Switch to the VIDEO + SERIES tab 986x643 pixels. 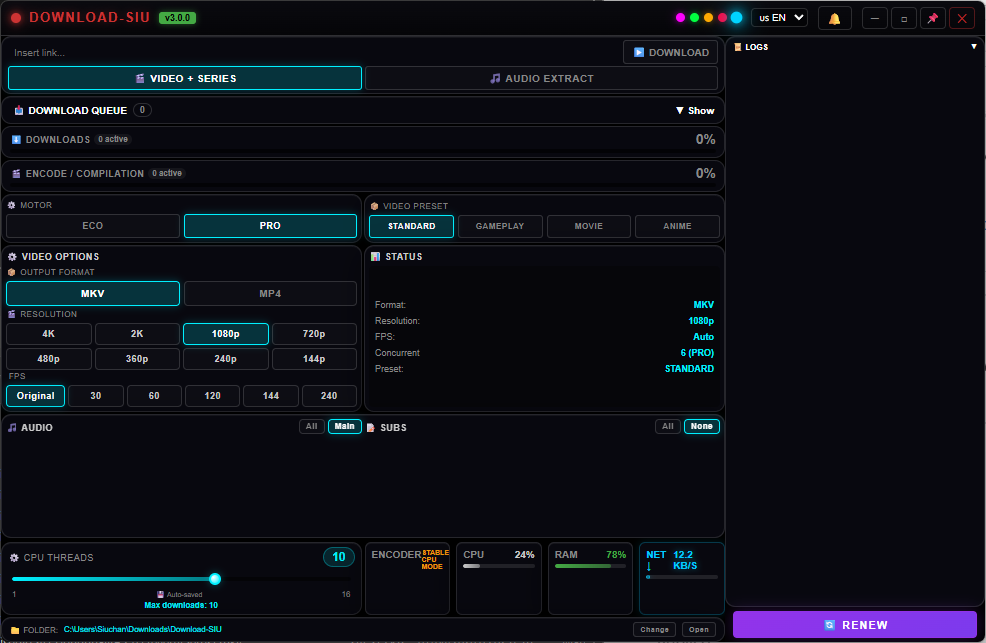[185, 79]
